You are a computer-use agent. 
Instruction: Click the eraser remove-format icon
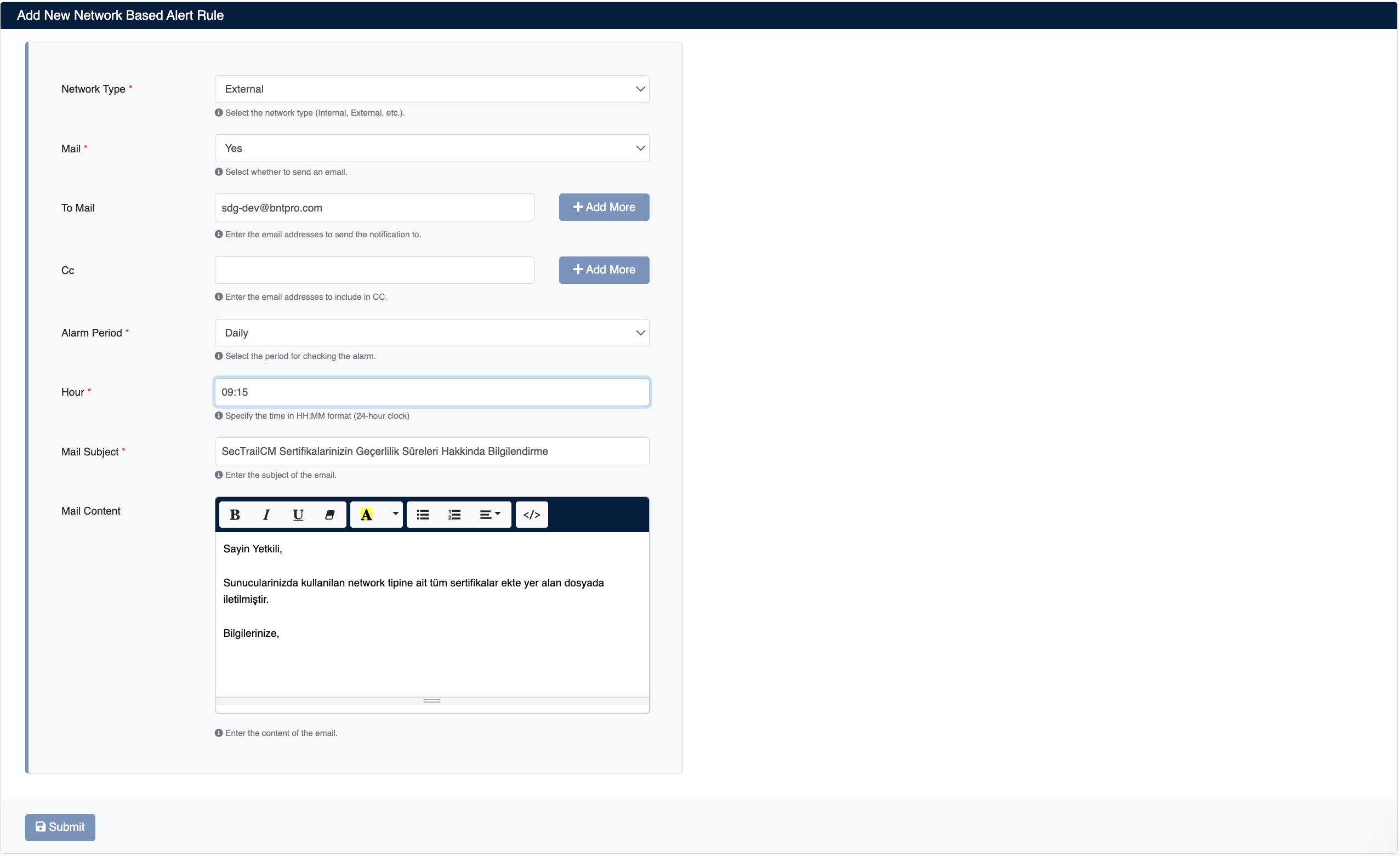(x=329, y=515)
